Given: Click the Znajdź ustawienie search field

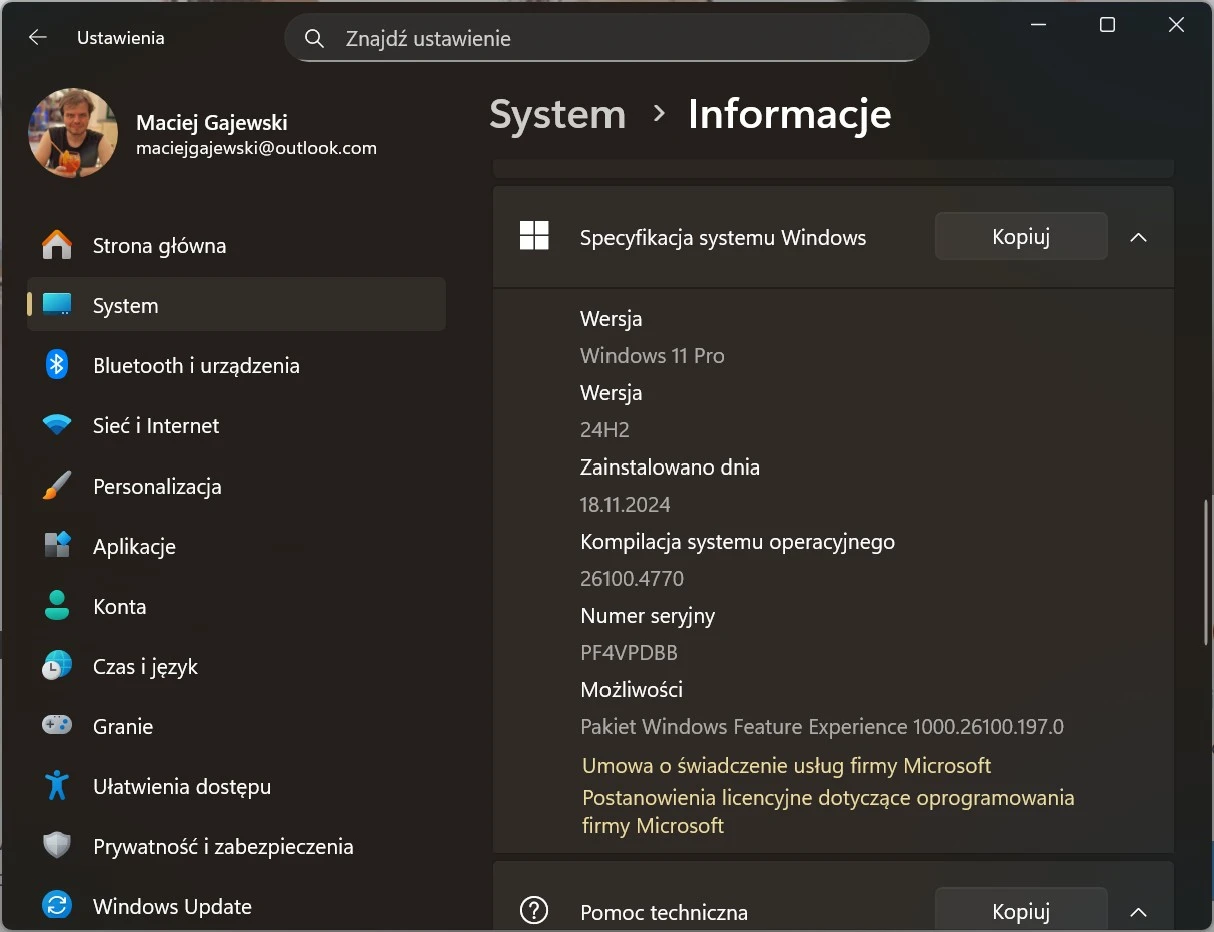Looking at the screenshot, I should point(607,38).
